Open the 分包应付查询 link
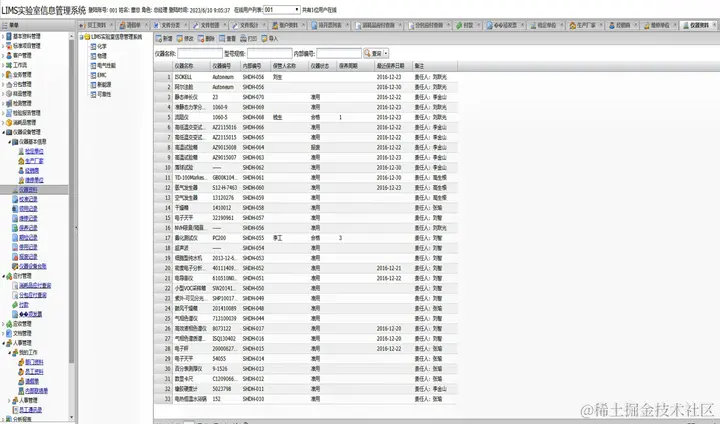The height and width of the screenshot is (424, 720). click(33, 295)
